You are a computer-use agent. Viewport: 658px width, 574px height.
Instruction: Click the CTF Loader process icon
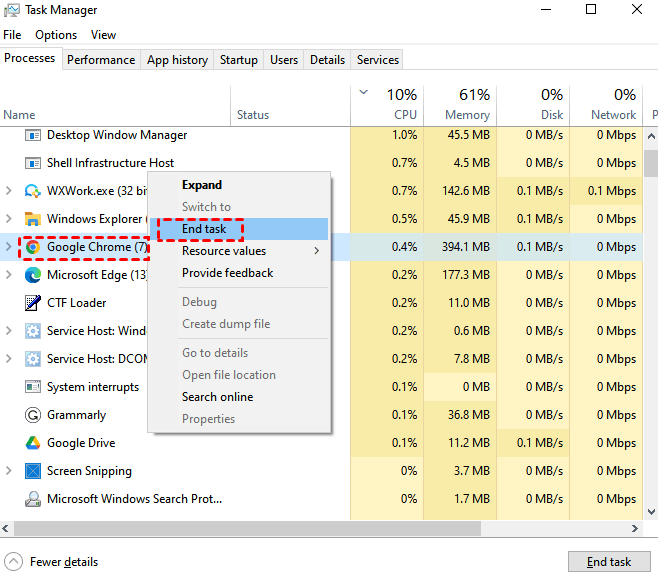coord(32,303)
